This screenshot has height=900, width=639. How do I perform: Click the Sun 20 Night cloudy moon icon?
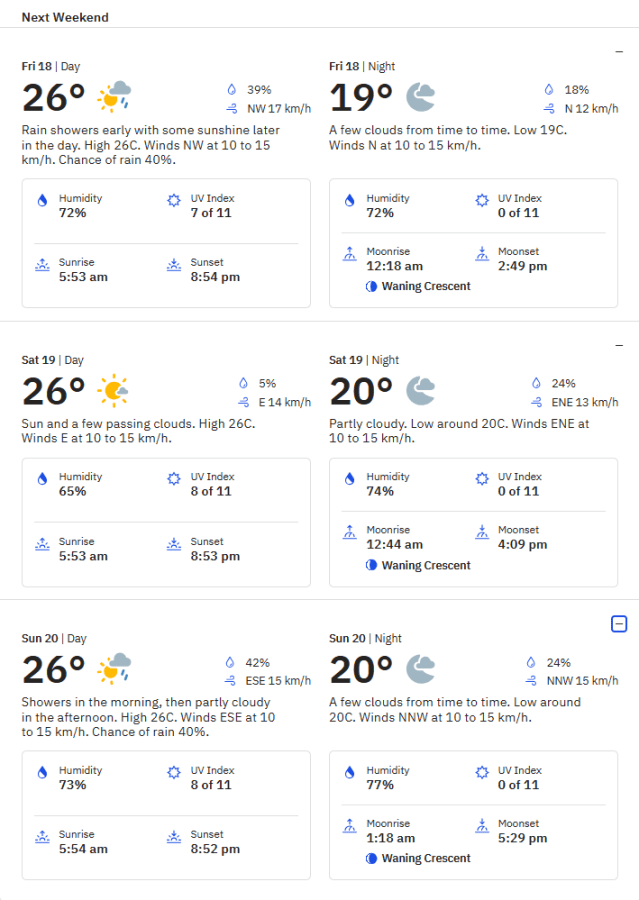click(x=420, y=669)
